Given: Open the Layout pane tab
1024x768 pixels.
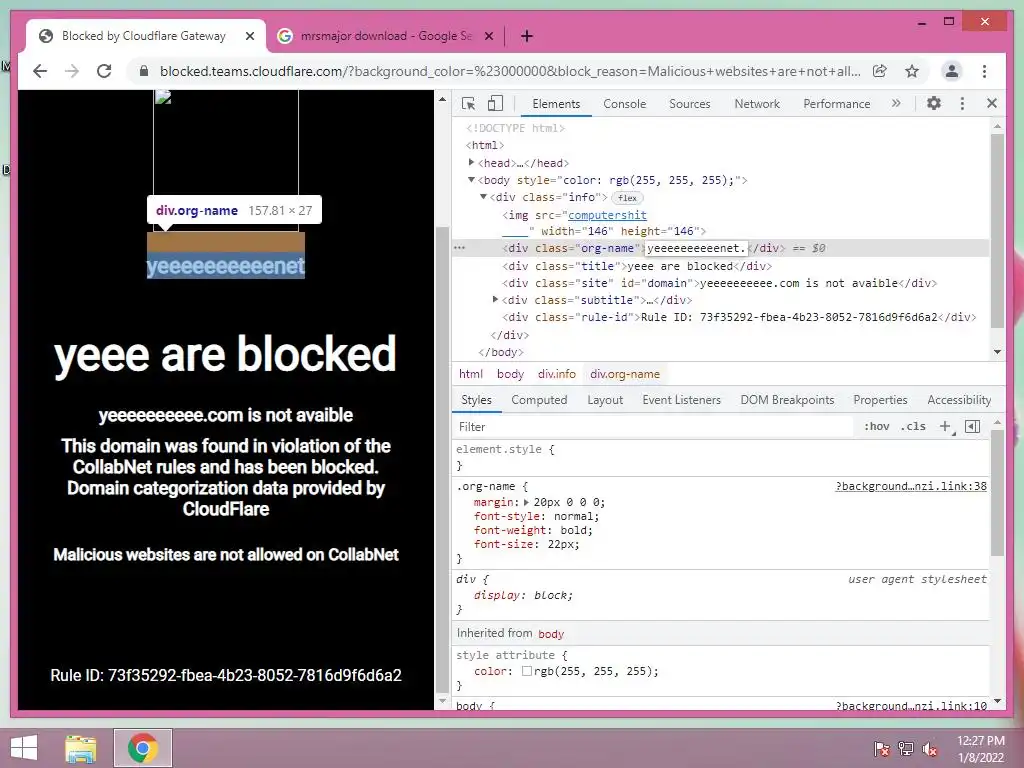Looking at the screenshot, I should coord(605,400).
